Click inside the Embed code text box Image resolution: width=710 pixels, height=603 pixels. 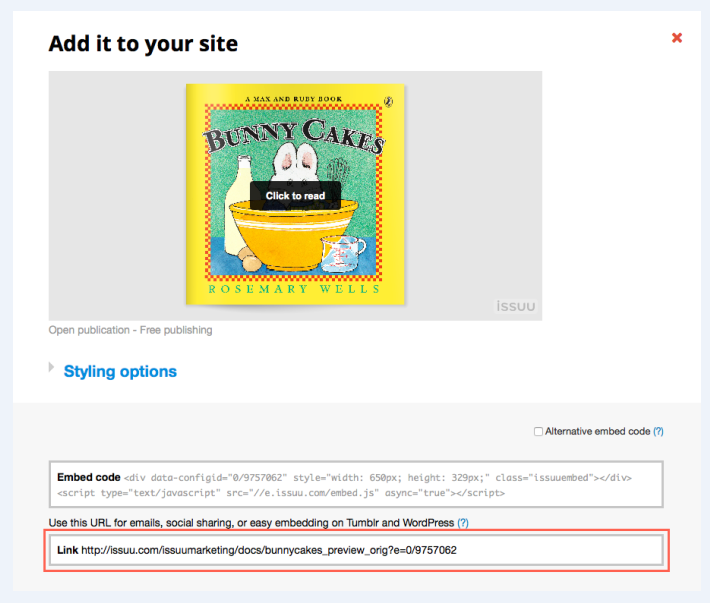pos(355,485)
